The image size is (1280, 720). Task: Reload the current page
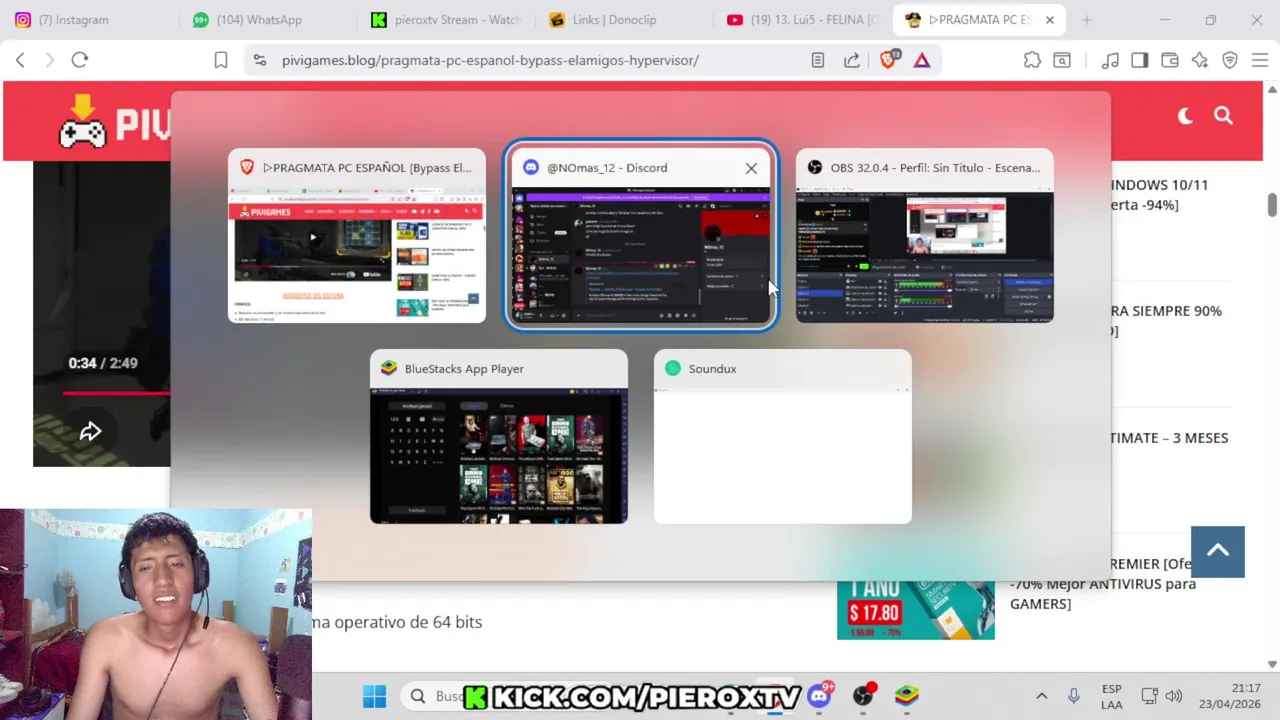80,60
